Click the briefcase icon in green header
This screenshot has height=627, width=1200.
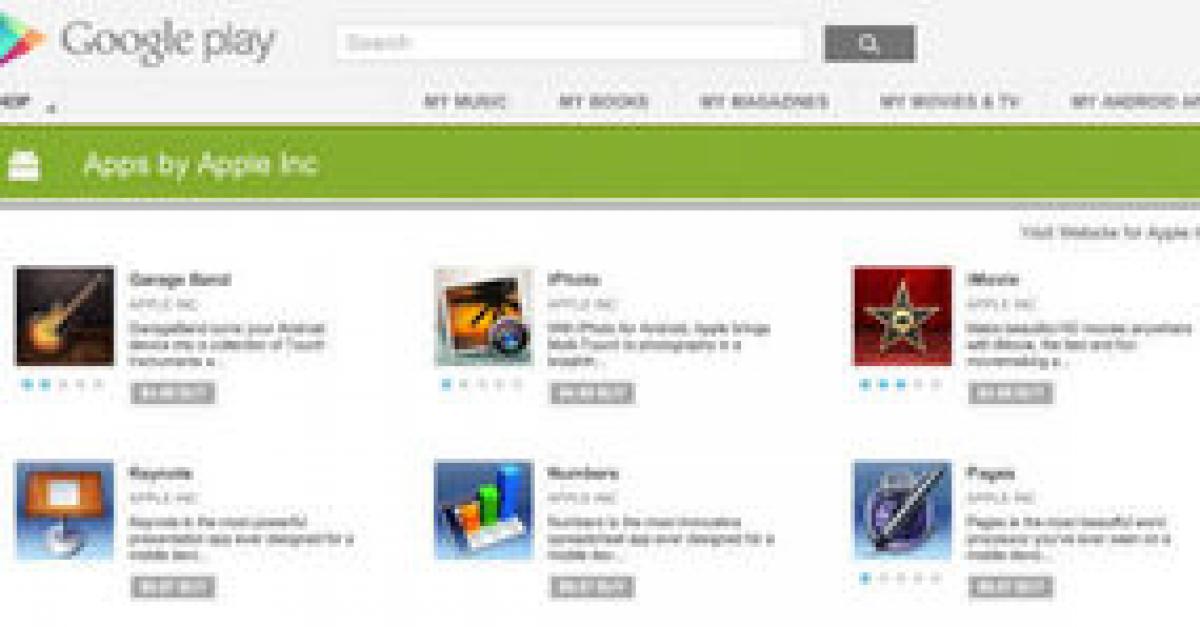point(23,164)
